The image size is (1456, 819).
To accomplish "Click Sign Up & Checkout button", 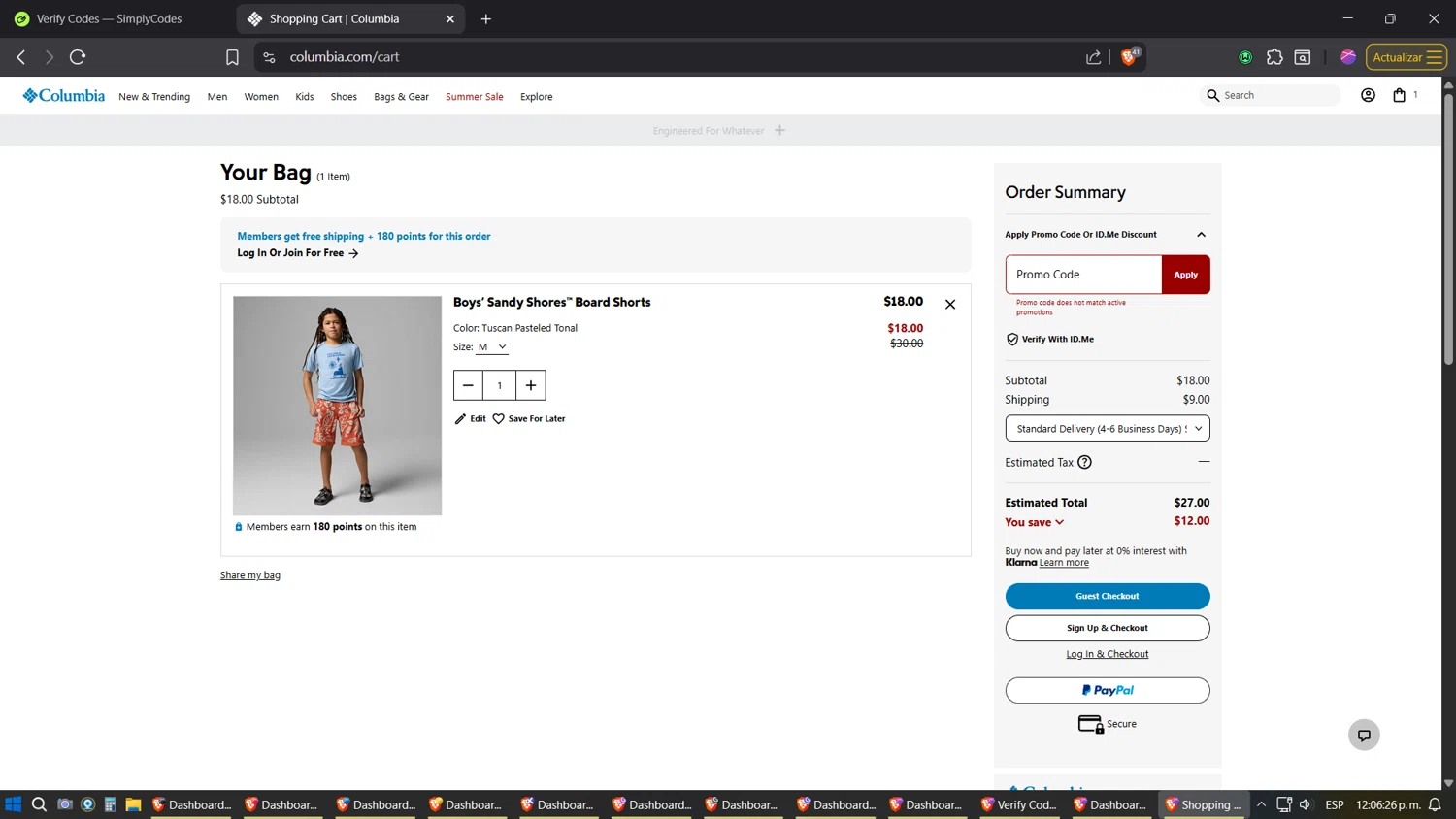I will [x=1108, y=628].
